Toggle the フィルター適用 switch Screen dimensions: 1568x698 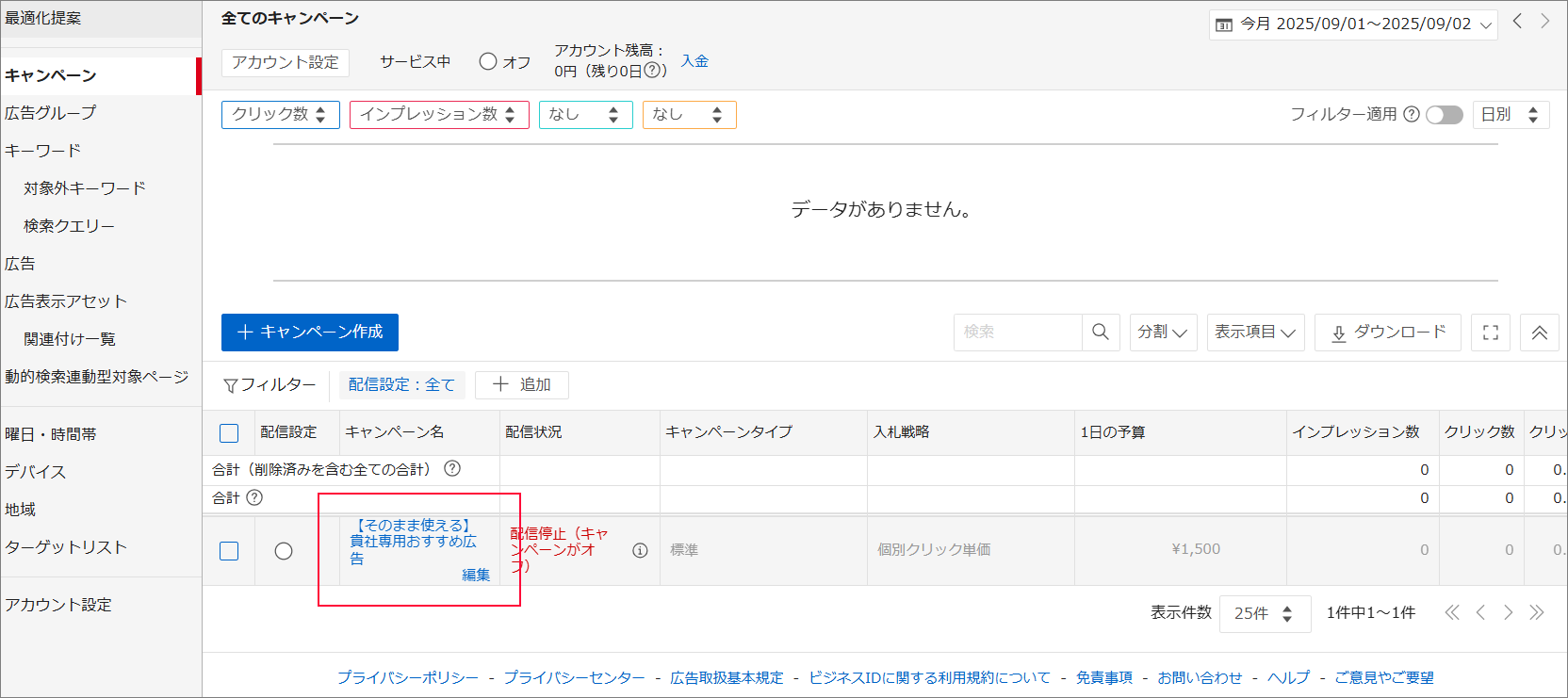click(x=1444, y=114)
